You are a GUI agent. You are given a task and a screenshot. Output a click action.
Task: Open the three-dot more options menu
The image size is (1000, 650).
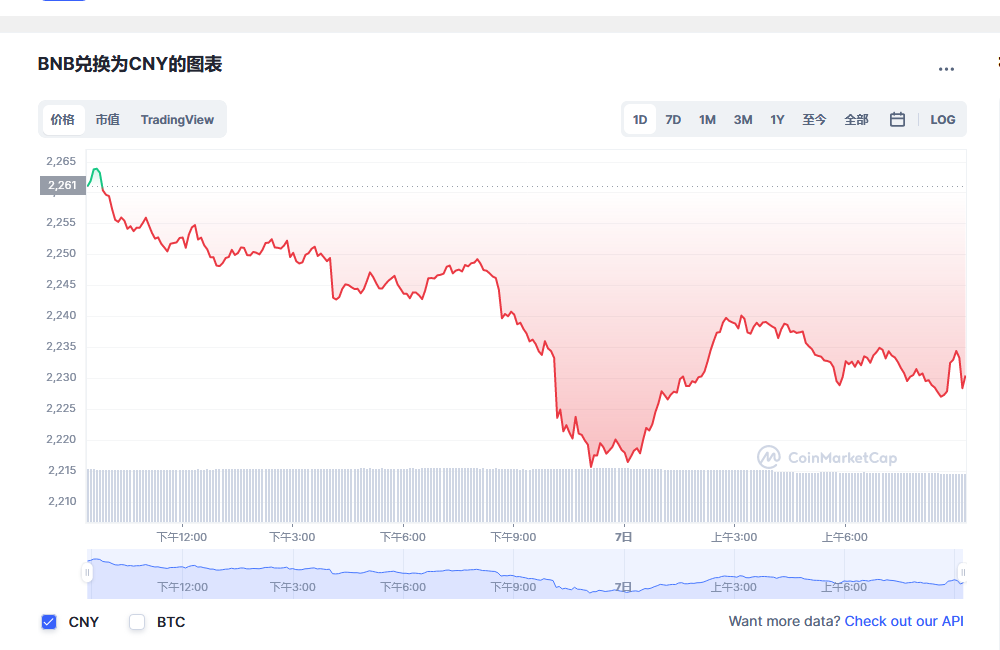click(946, 69)
